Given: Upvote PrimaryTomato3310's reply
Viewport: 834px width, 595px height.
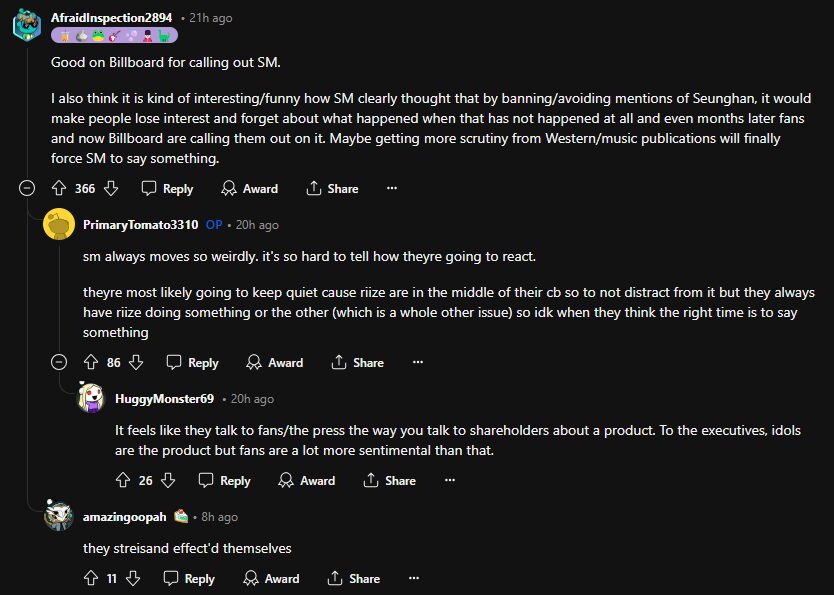Looking at the screenshot, I should pos(91,362).
